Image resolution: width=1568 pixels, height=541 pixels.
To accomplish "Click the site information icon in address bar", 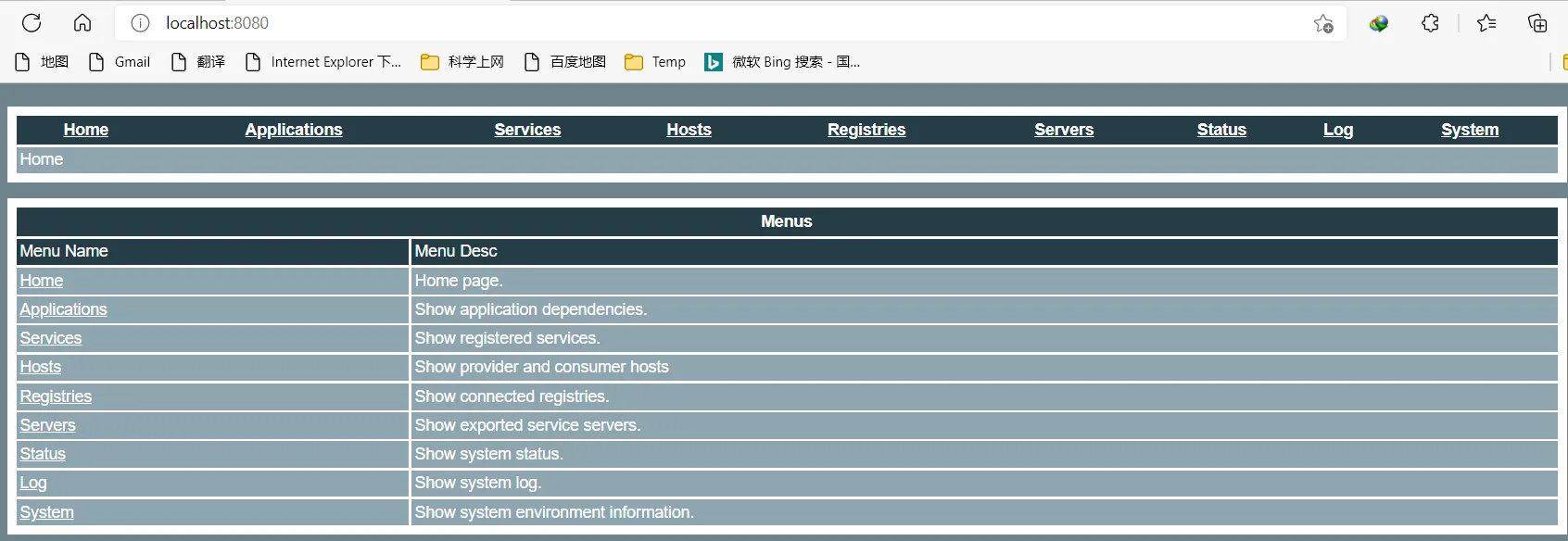I will [140, 23].
